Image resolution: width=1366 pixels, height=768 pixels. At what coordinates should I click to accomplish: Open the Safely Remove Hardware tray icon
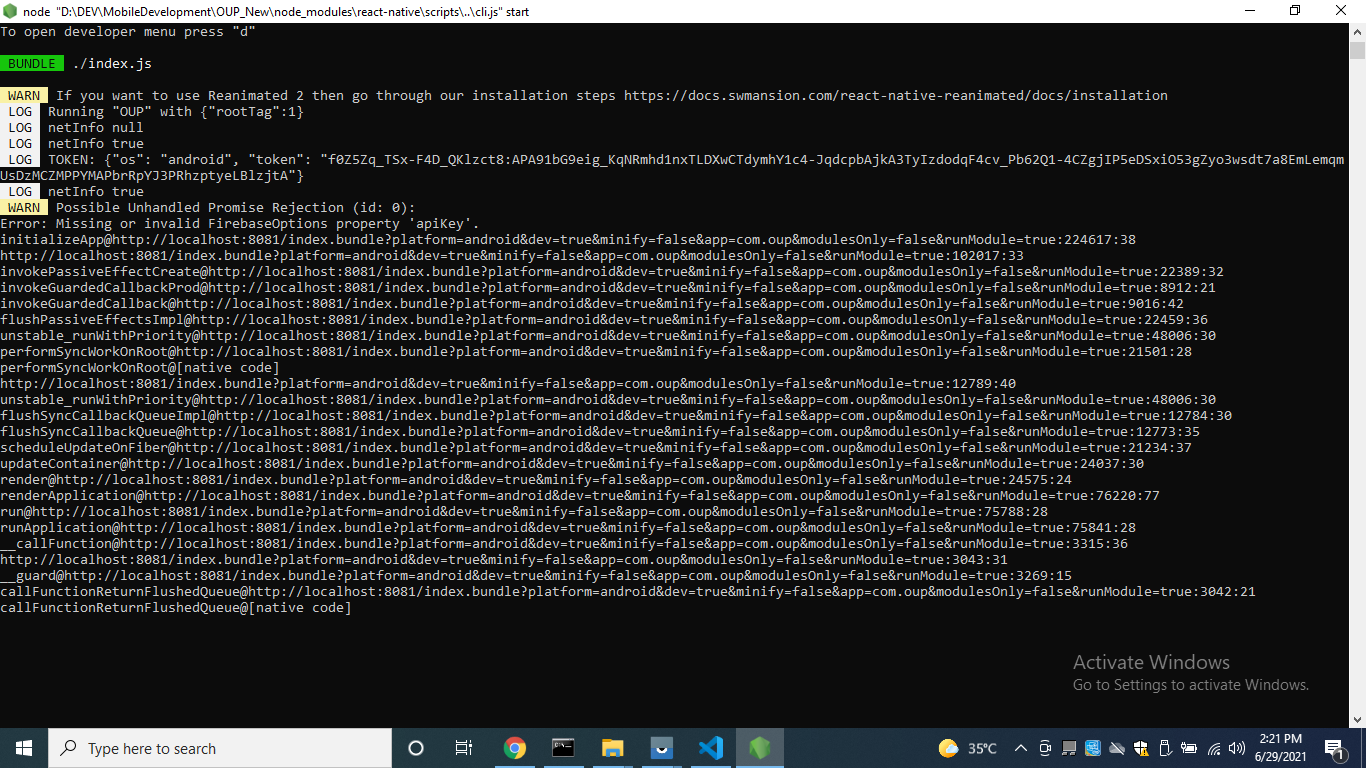click(1164, 747)
